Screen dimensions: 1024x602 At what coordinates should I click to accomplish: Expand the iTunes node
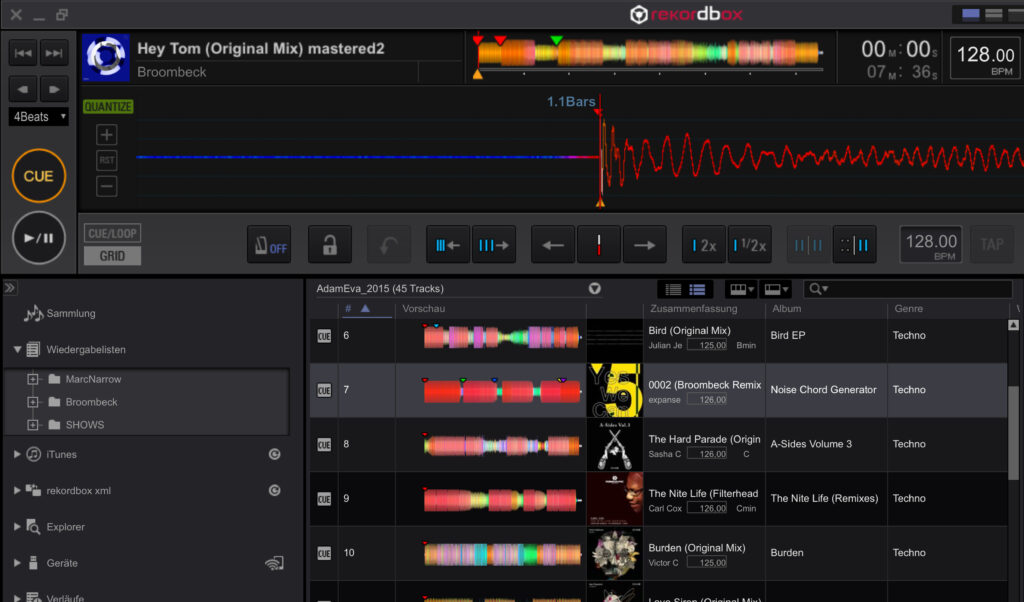[17, 454]
